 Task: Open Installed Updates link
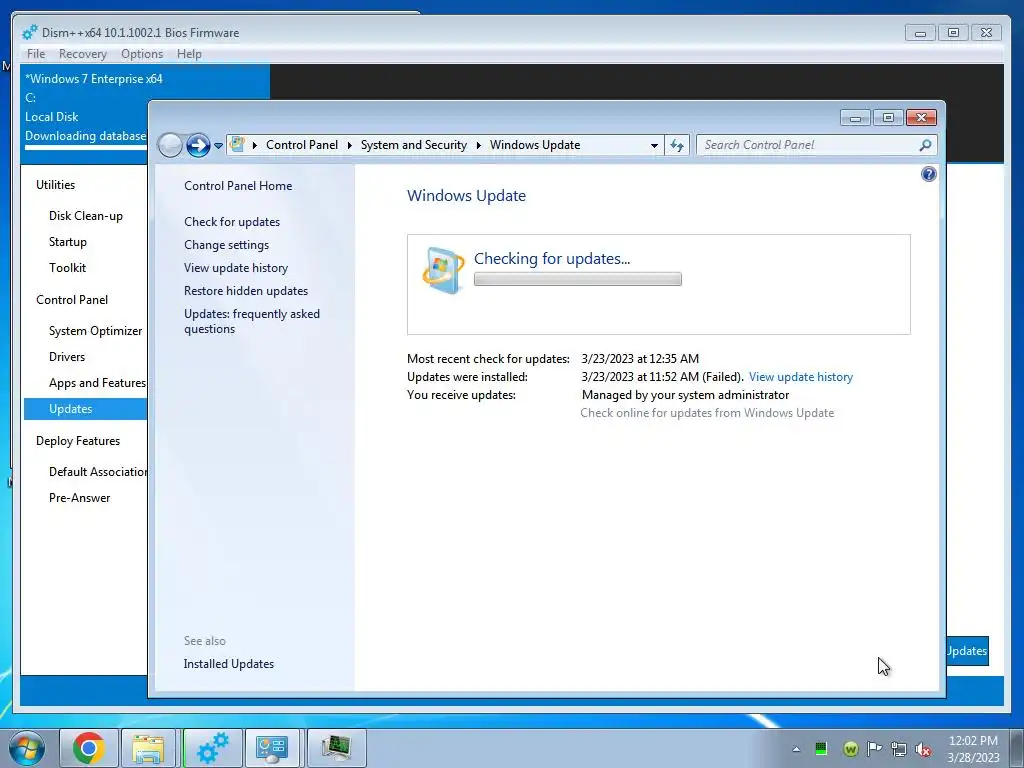click(x=229, y=664)
